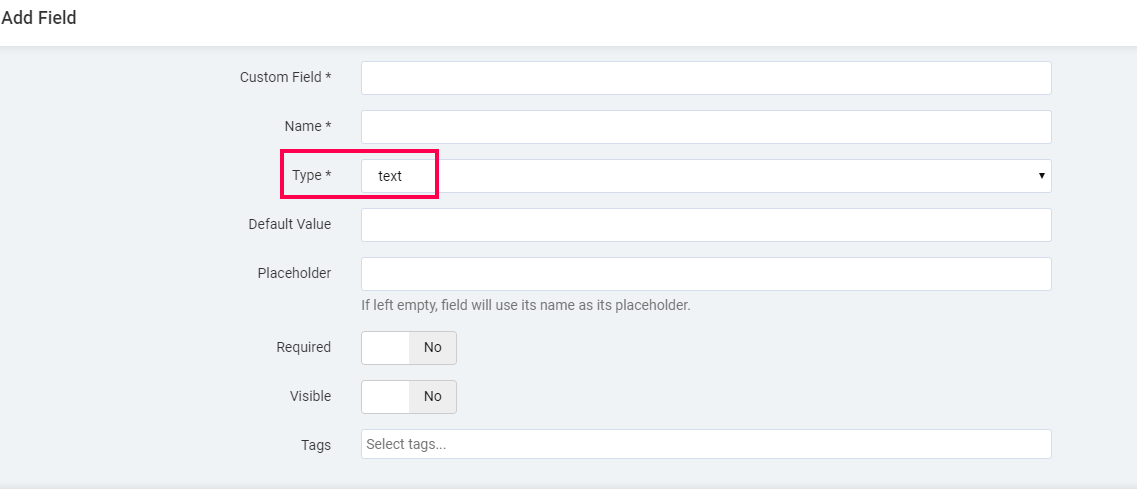Viewport: 1137px width, 496px height.
Task: Toggle the Visible switch
Action: 409,397
